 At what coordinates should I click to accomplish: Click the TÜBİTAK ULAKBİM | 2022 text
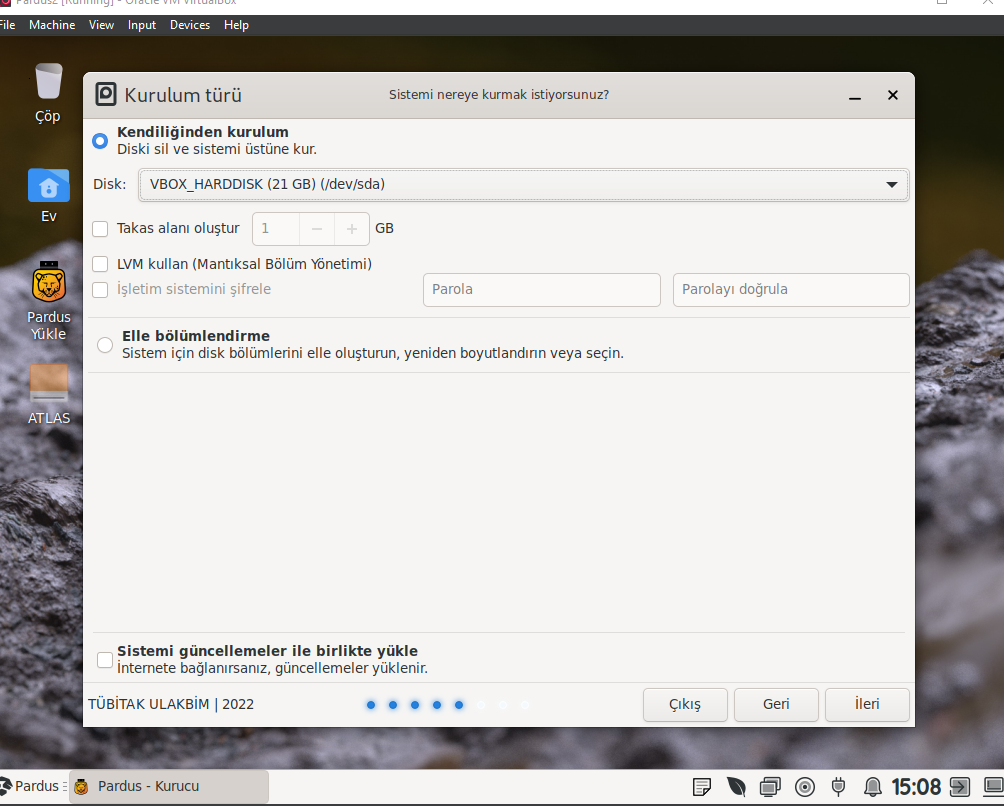[171, 704]
